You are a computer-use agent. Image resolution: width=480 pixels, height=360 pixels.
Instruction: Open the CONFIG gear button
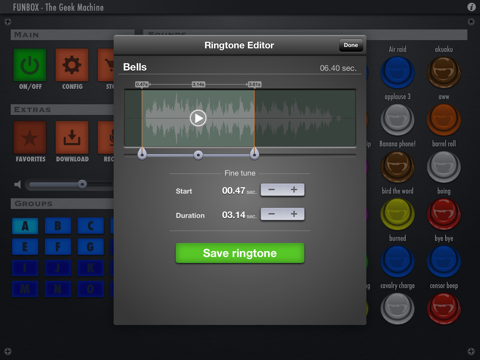click(72, 65)
